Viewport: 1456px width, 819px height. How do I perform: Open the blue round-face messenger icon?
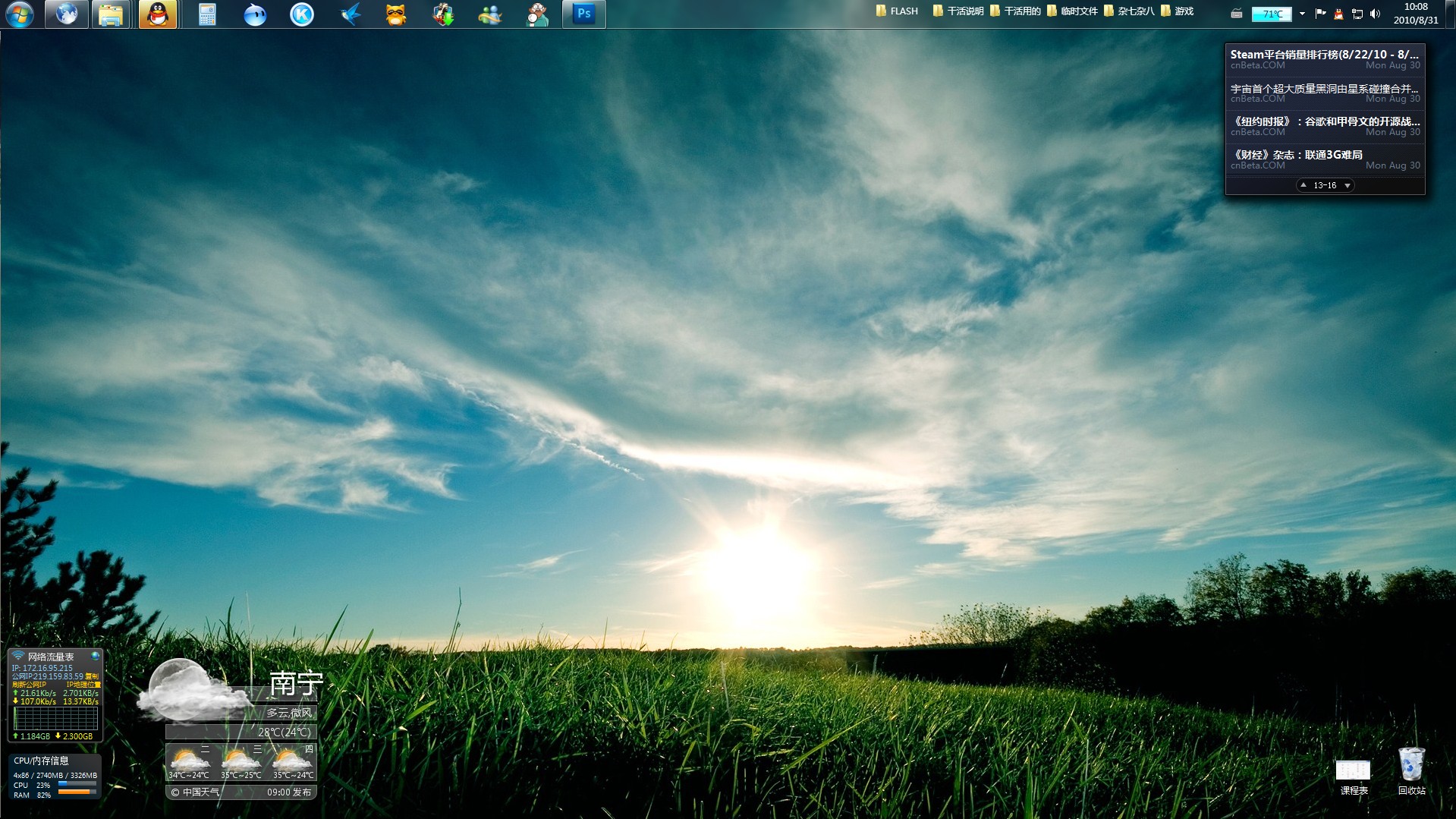click(x=255, y=14)
